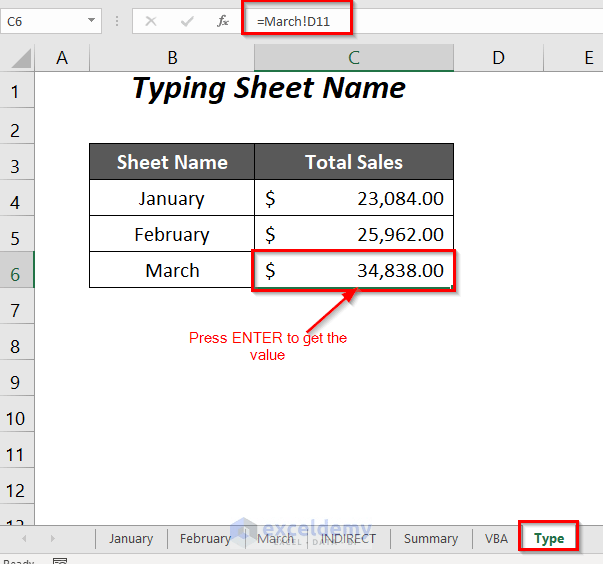Select row 8 header
The image size is (603, 564).
[15, 341]
